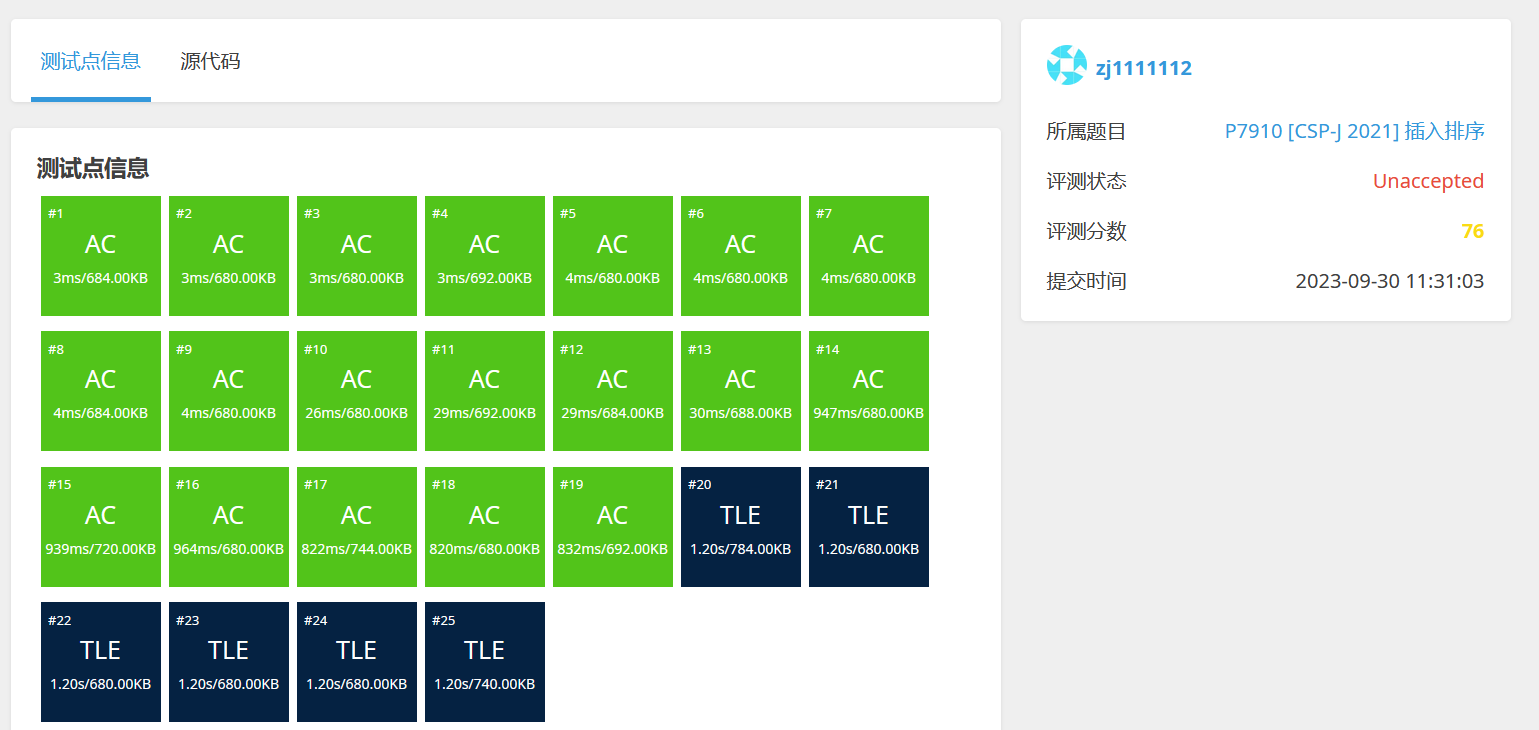Switch to the 源代码 tab

[x=210, y=61]
